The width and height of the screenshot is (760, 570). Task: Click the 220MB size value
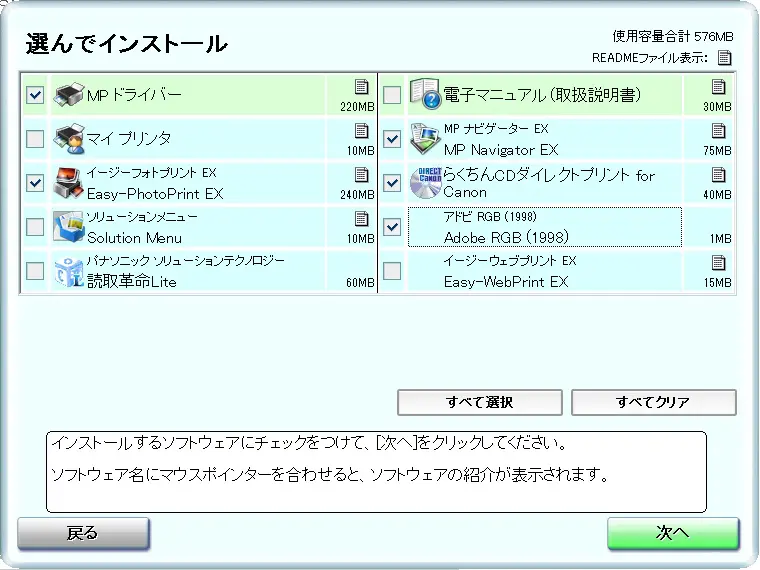point(357,107)
